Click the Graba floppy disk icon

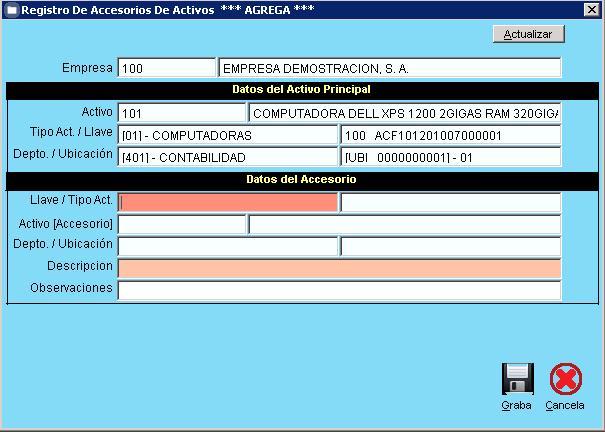pyautogui.click(x=517, y=379)
